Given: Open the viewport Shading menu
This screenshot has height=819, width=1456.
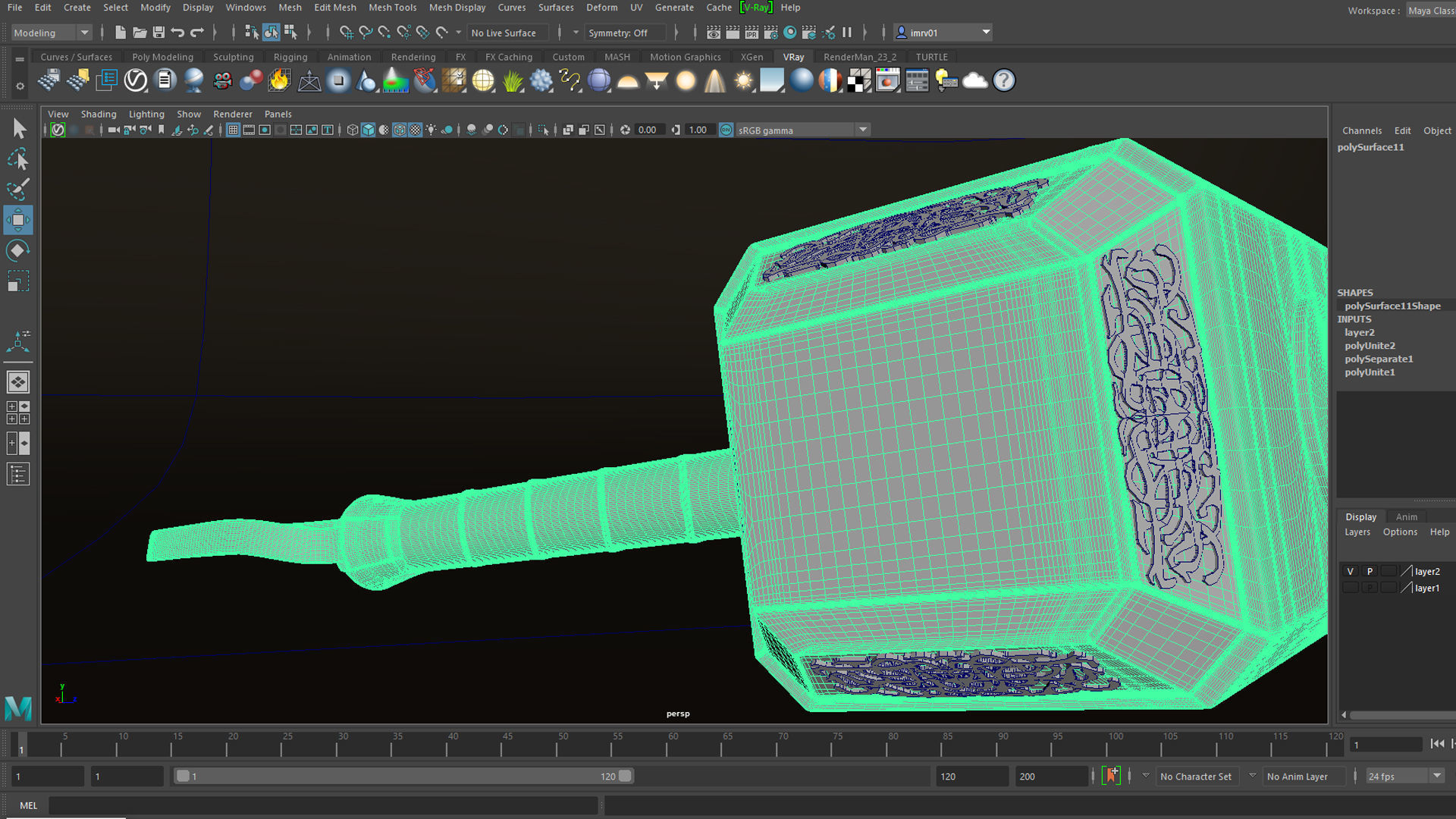Looking at the screenshot, I should point(99,115).
